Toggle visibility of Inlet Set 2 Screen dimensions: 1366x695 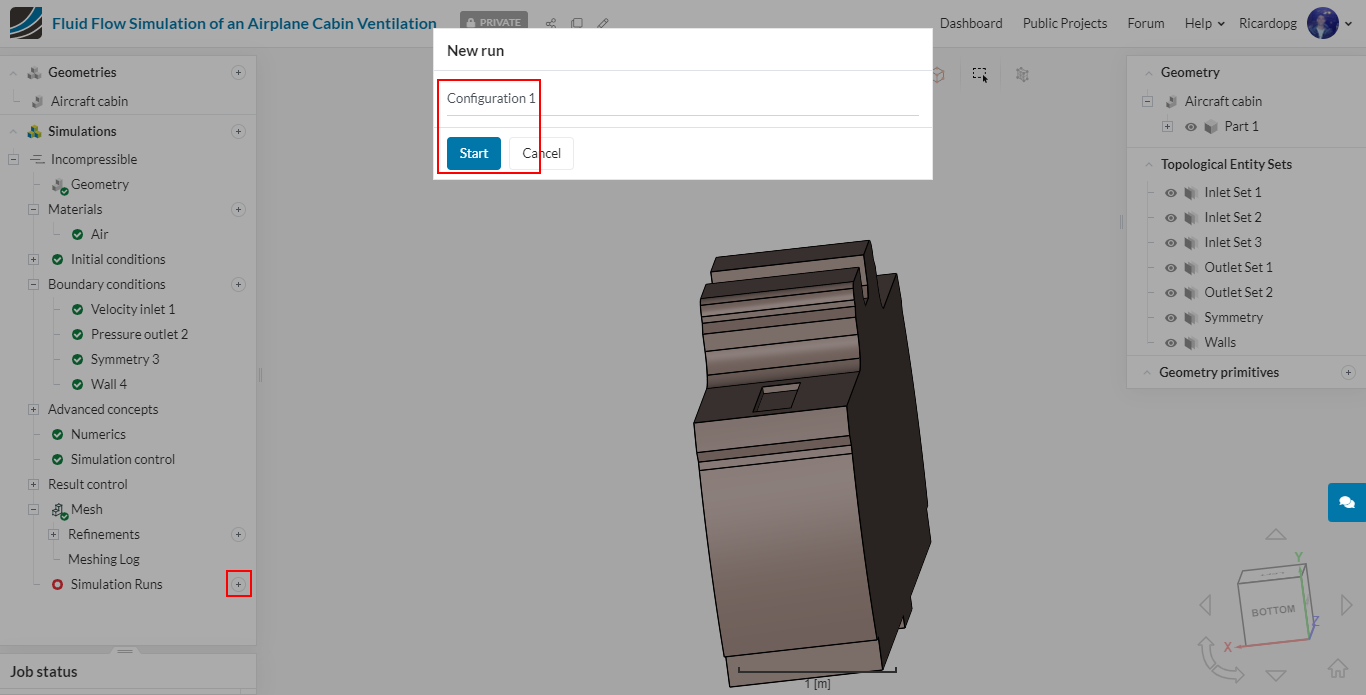tap(1171, 218)
